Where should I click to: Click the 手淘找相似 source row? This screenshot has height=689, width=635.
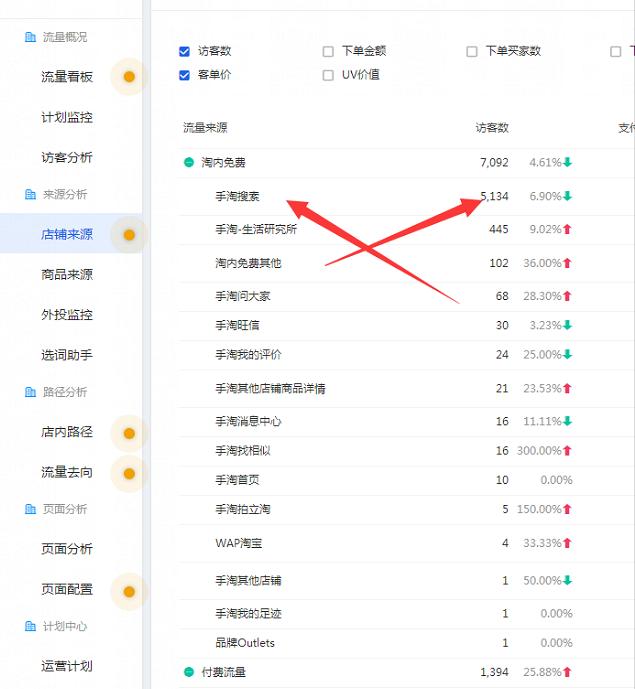(406, 451)
